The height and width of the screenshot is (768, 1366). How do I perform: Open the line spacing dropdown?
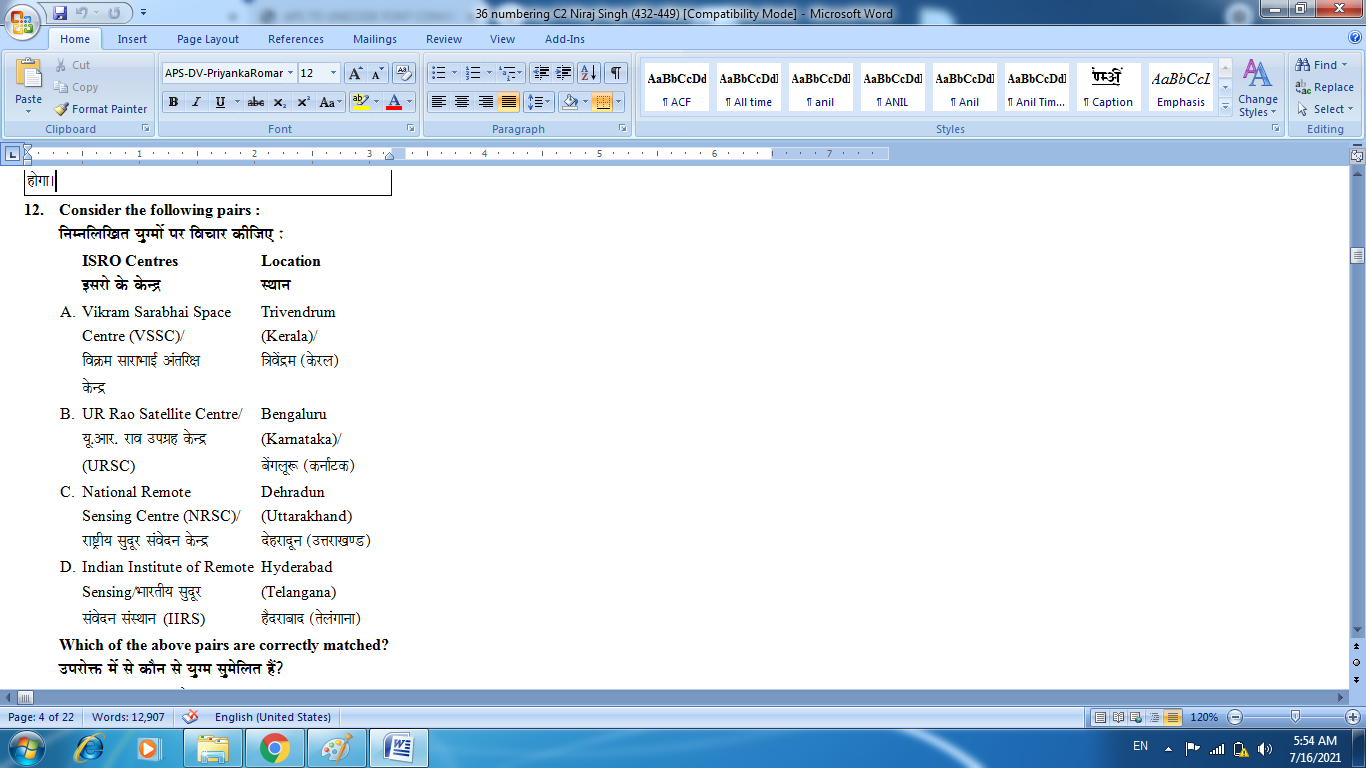539,102
